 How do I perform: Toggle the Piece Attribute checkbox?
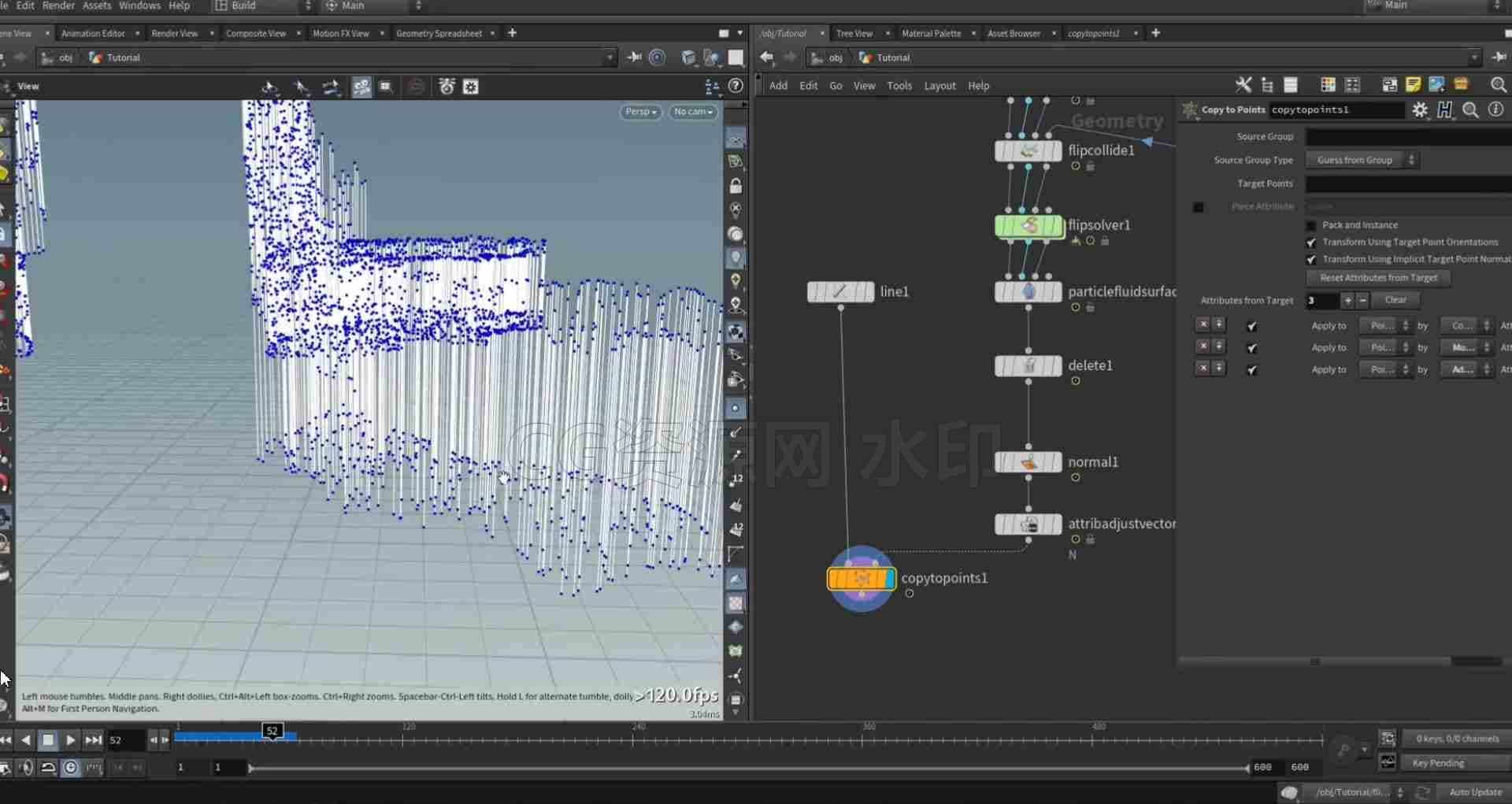click(x=1199, y=207)
